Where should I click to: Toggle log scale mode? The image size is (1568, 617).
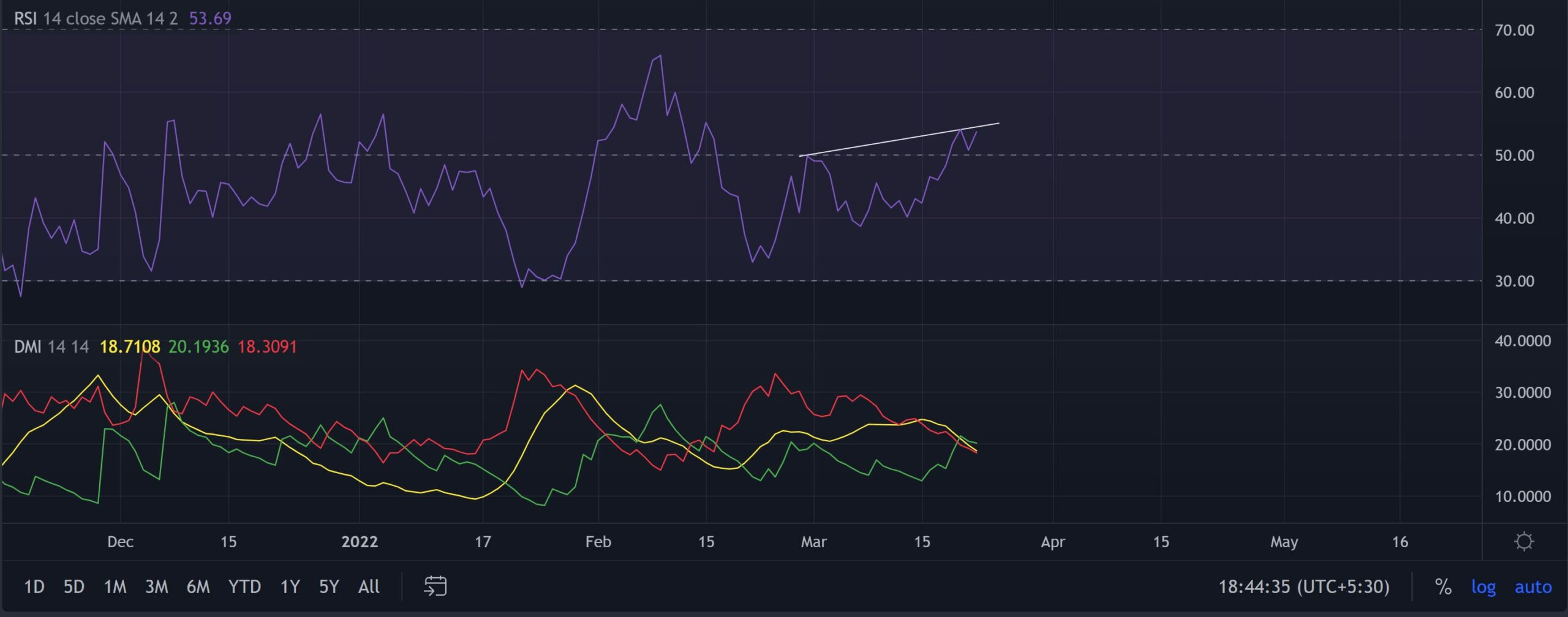coord(1483,587)
